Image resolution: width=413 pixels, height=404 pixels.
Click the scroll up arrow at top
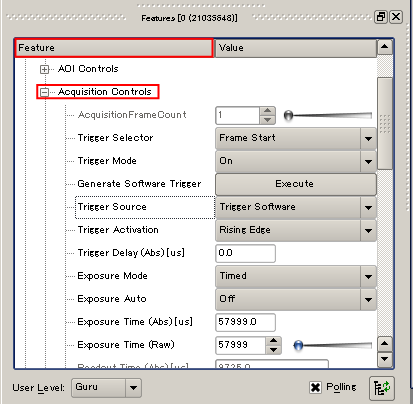click(385, 47)
